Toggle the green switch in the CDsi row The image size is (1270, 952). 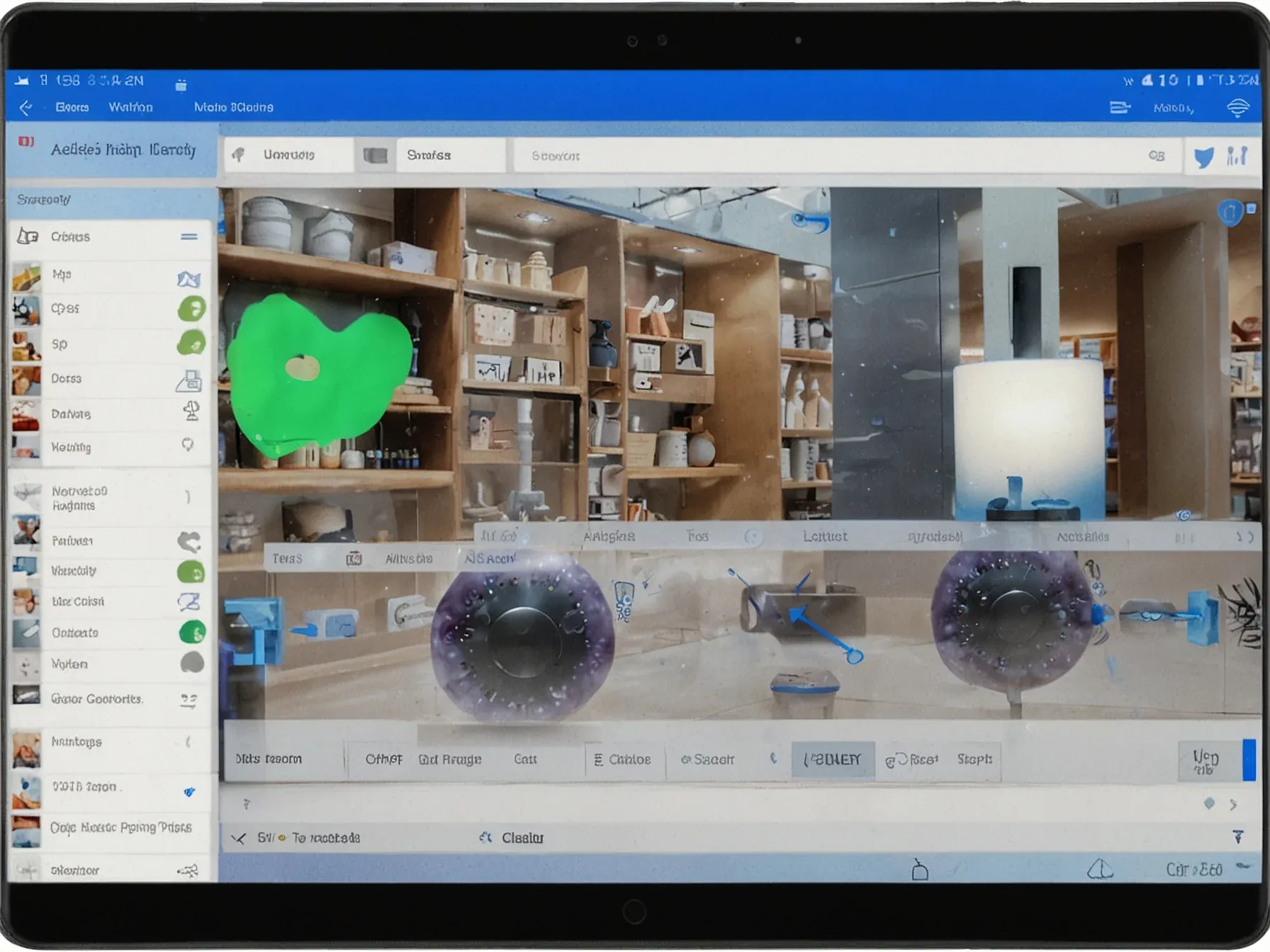191,310
